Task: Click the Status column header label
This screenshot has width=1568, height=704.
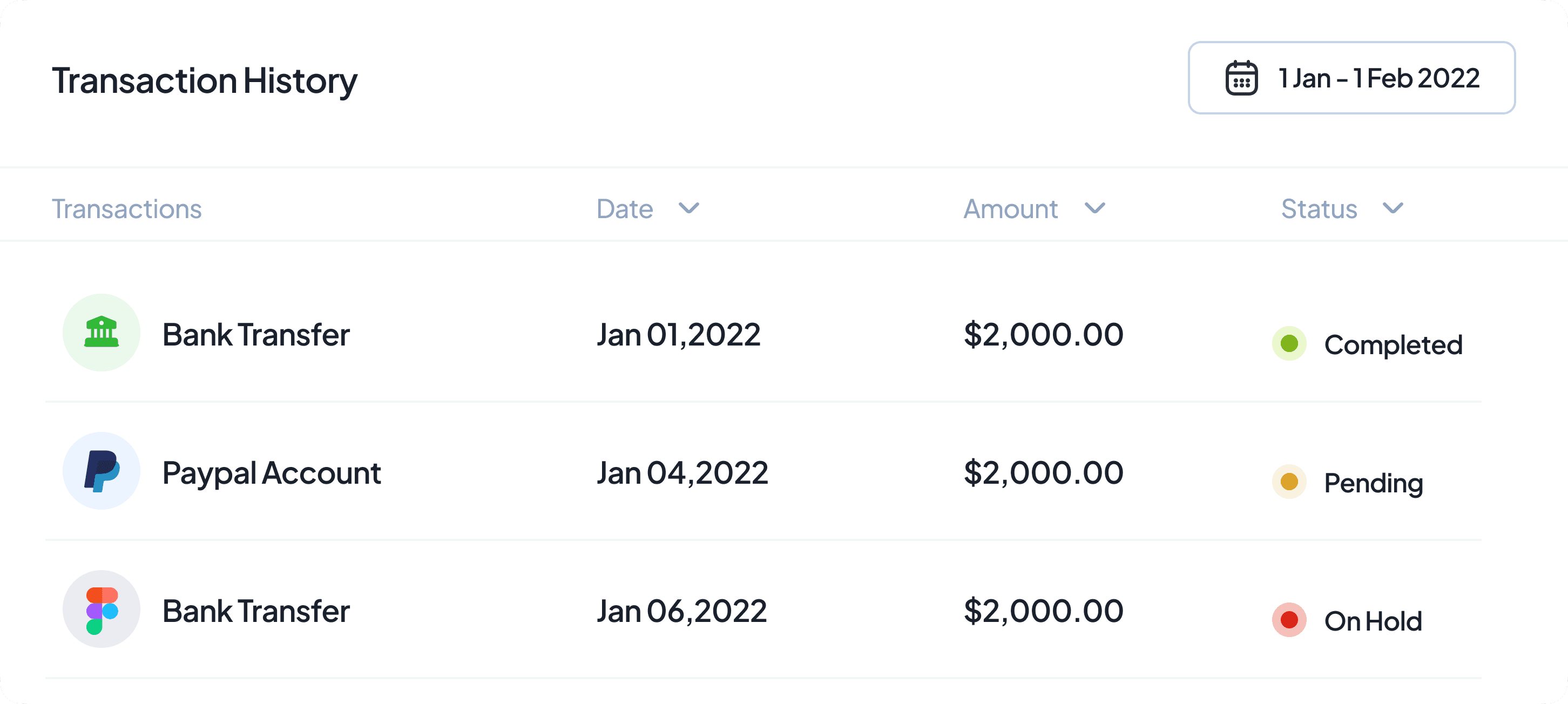Action: [1319, 209]
